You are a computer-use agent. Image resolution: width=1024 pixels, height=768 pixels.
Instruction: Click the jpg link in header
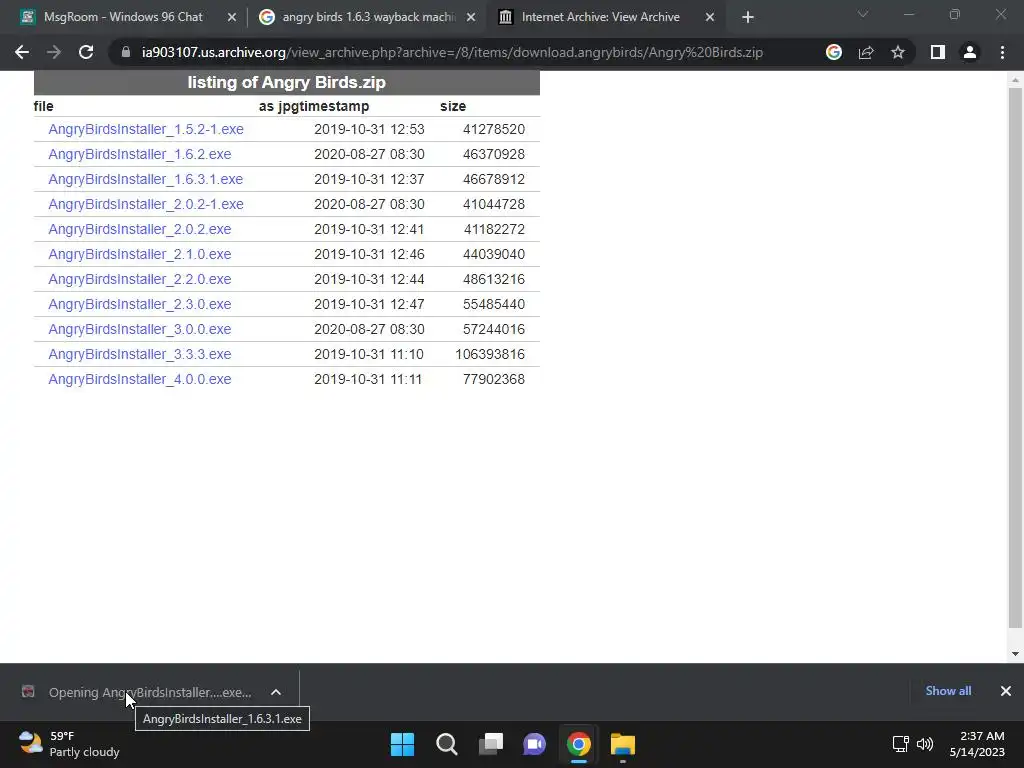tap(287, 106)
